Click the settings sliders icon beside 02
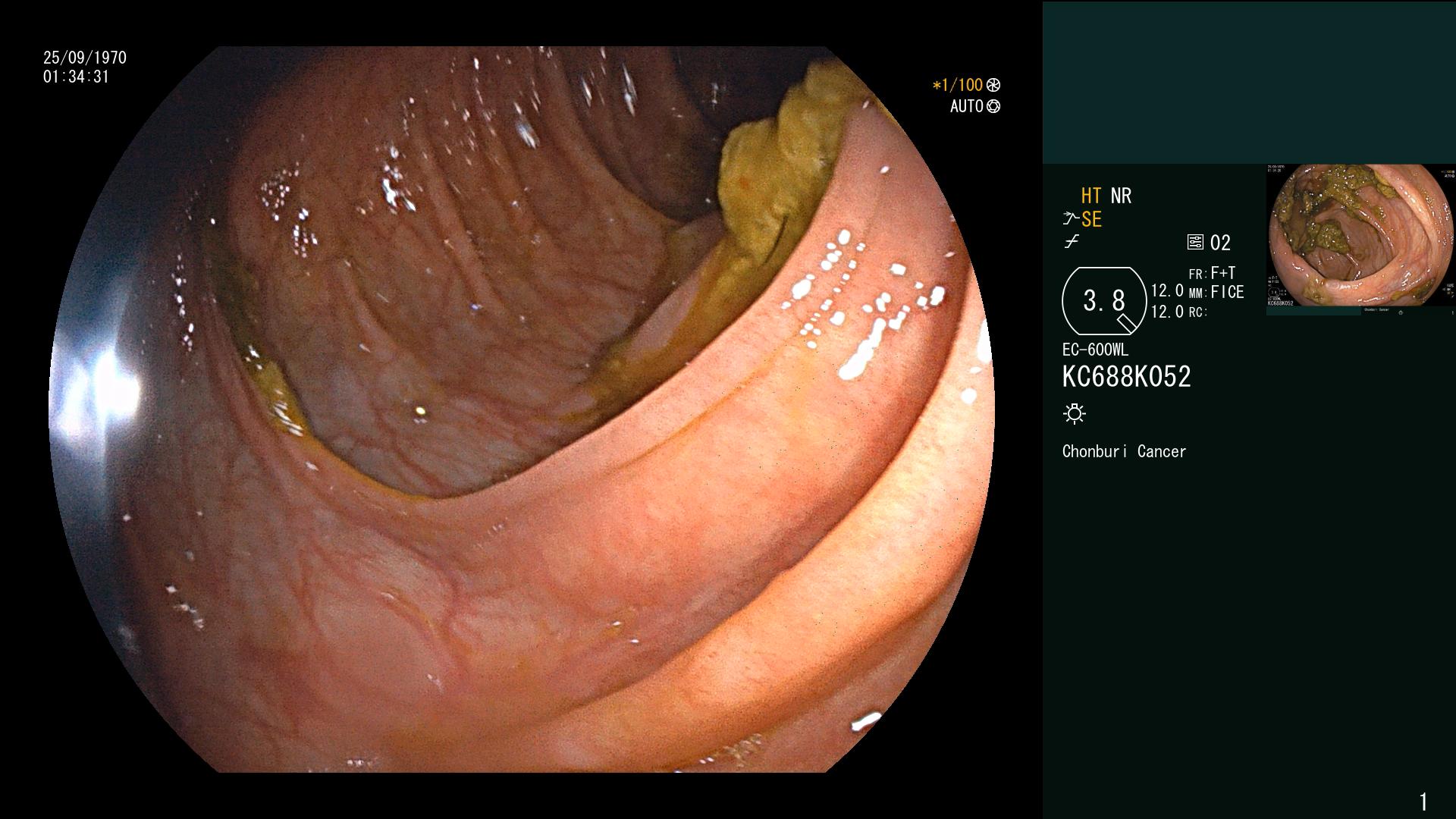 tap(1195, 243)
